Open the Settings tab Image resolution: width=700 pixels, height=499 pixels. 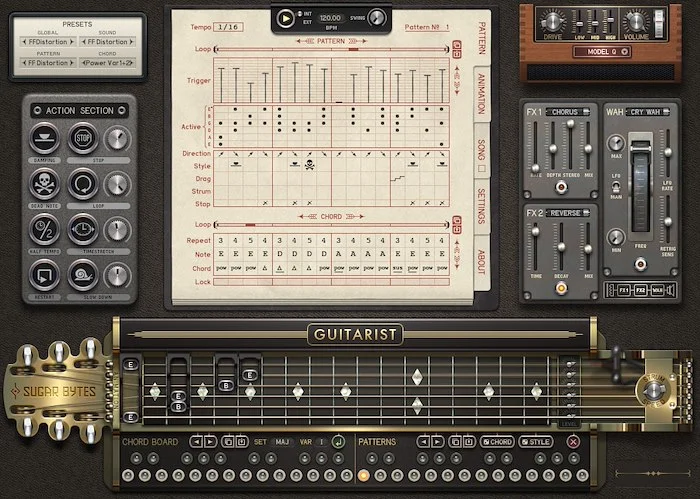(484, 206)
